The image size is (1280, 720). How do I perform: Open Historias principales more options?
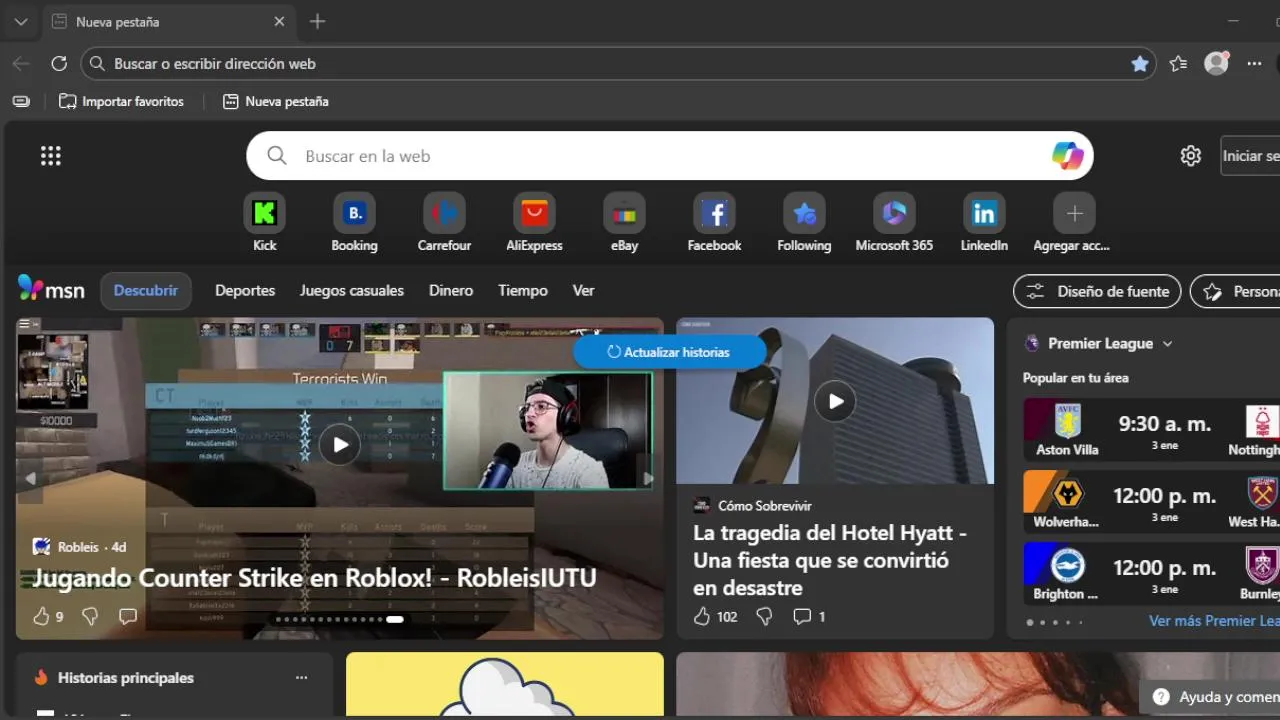301,677
